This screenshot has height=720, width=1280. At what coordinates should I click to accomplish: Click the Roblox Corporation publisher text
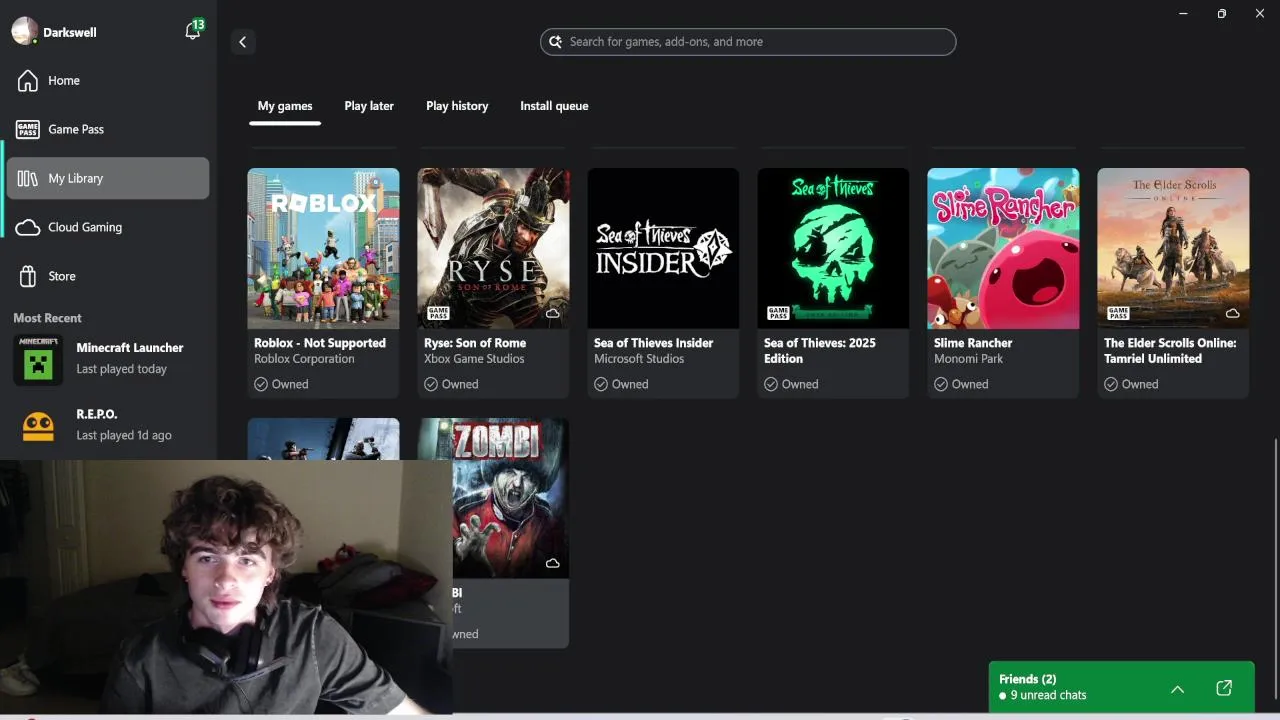(304, 359)
